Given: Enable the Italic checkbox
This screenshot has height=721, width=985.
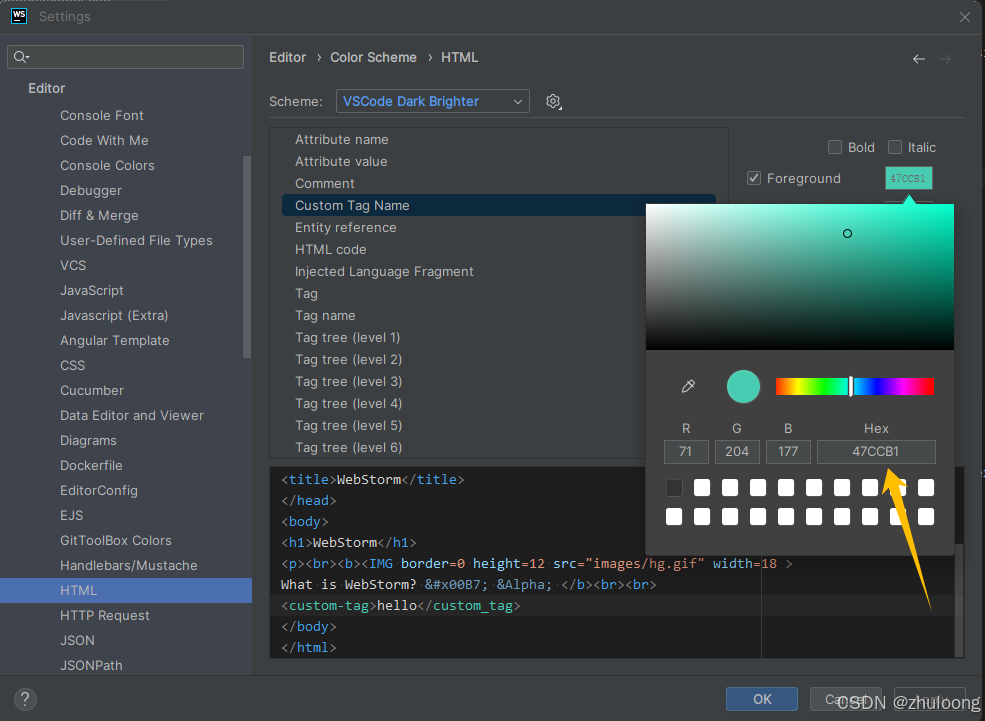Looking at the screenshot, I should click(895, 147).
